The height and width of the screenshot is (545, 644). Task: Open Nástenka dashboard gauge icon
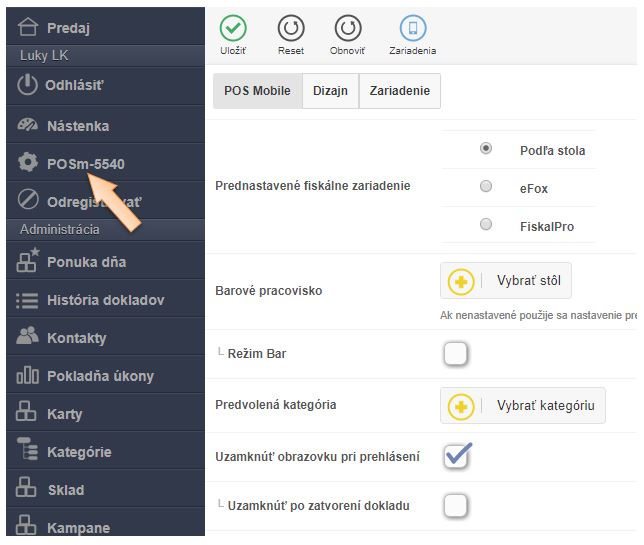[28, 126]
